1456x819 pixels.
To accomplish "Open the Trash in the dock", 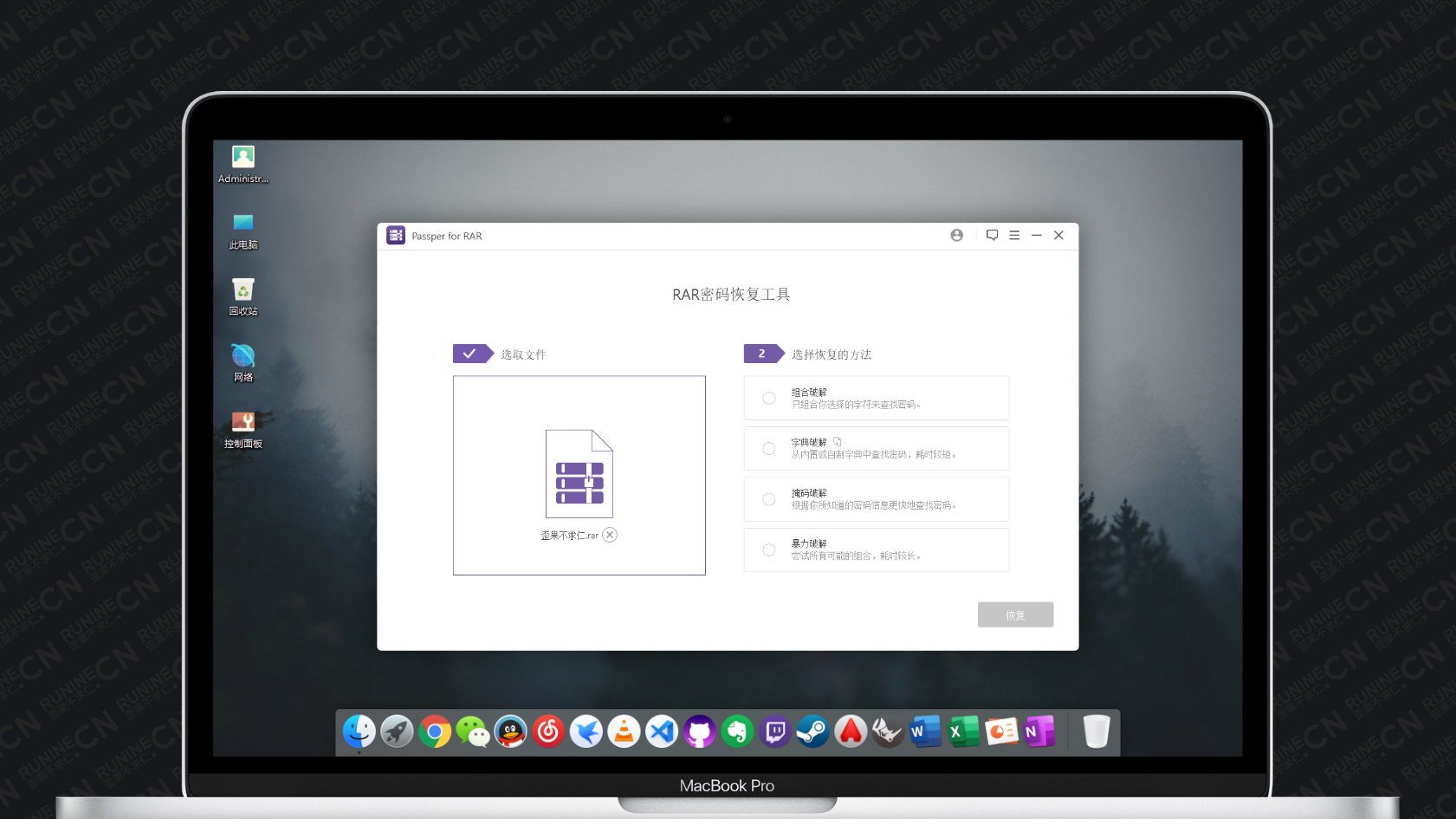I will point(1097,732).
